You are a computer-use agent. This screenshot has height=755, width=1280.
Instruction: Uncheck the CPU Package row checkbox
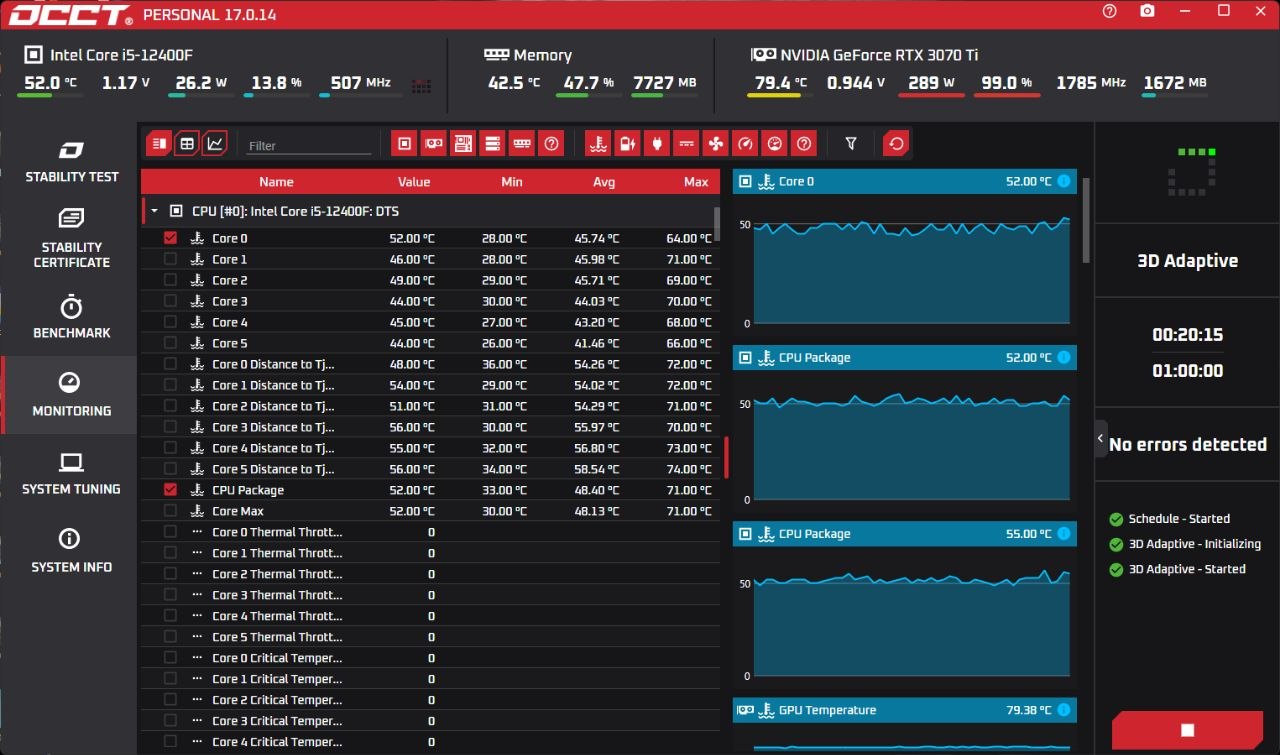[170, 490]
